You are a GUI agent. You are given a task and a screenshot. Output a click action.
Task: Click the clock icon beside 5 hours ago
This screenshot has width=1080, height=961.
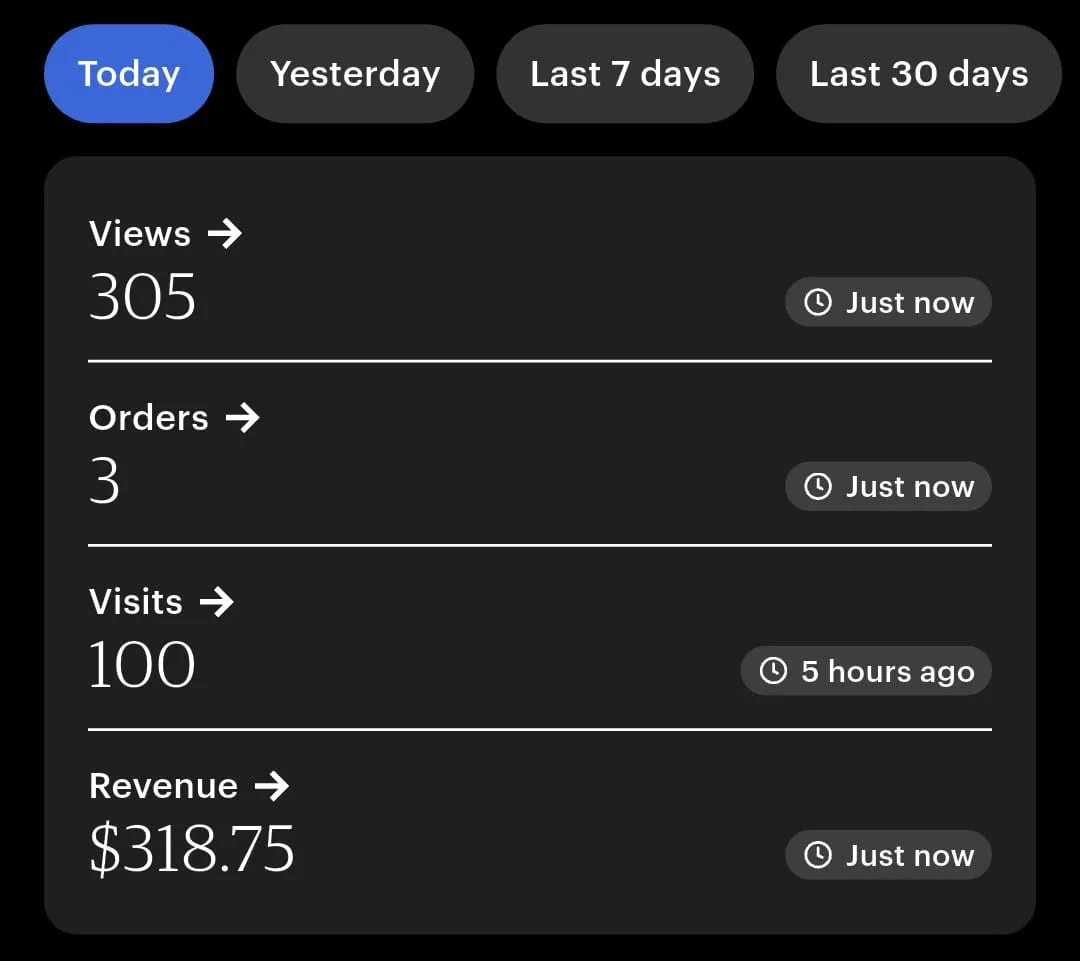tap(773, 671)
